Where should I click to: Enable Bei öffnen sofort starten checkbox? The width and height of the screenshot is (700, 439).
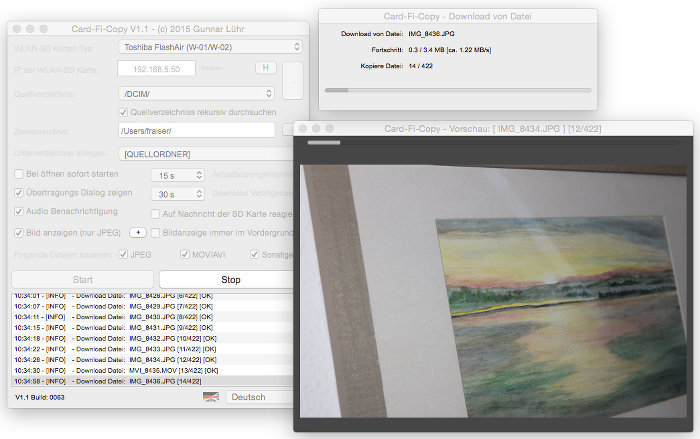[19, 174]
